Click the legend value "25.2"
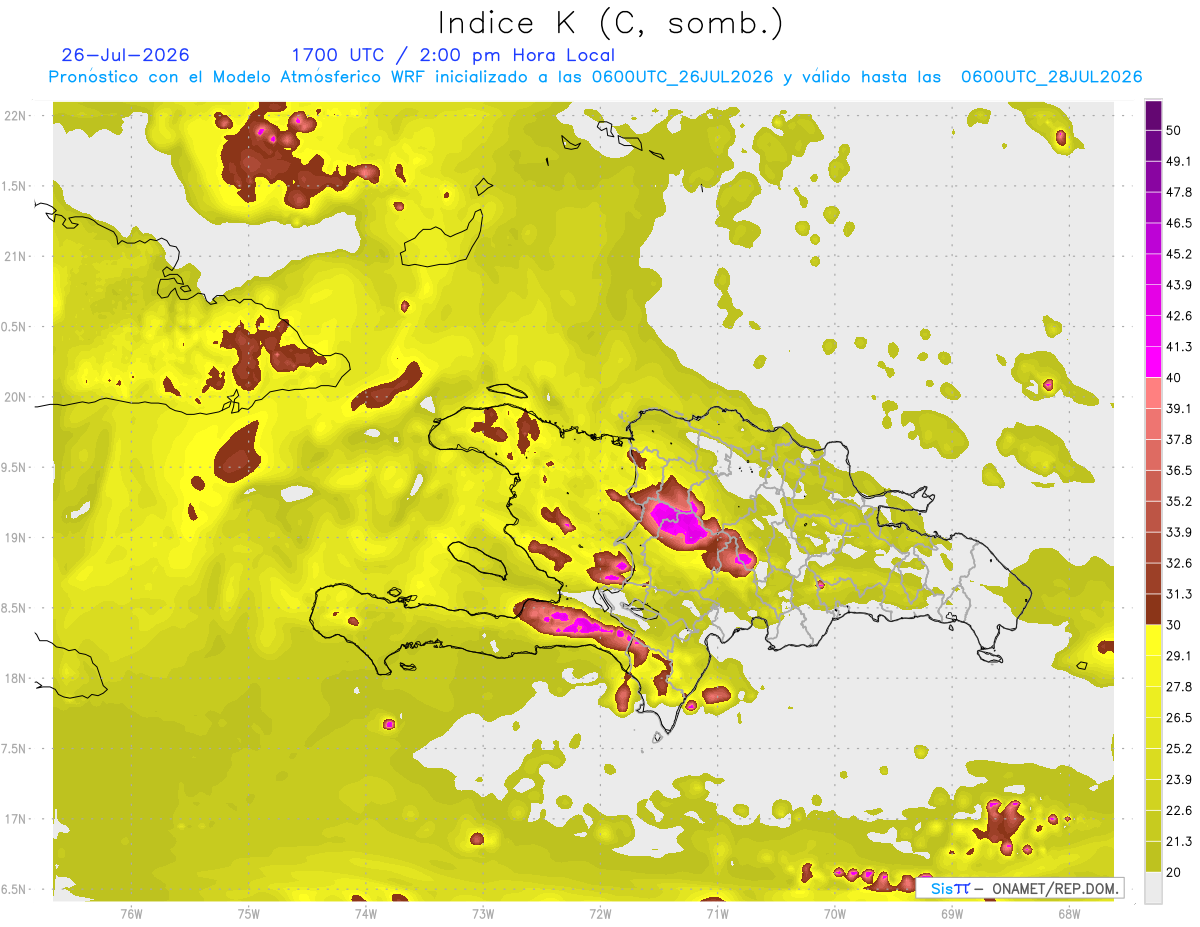This screenshot has height=927, width=1200. point(1179,749)
